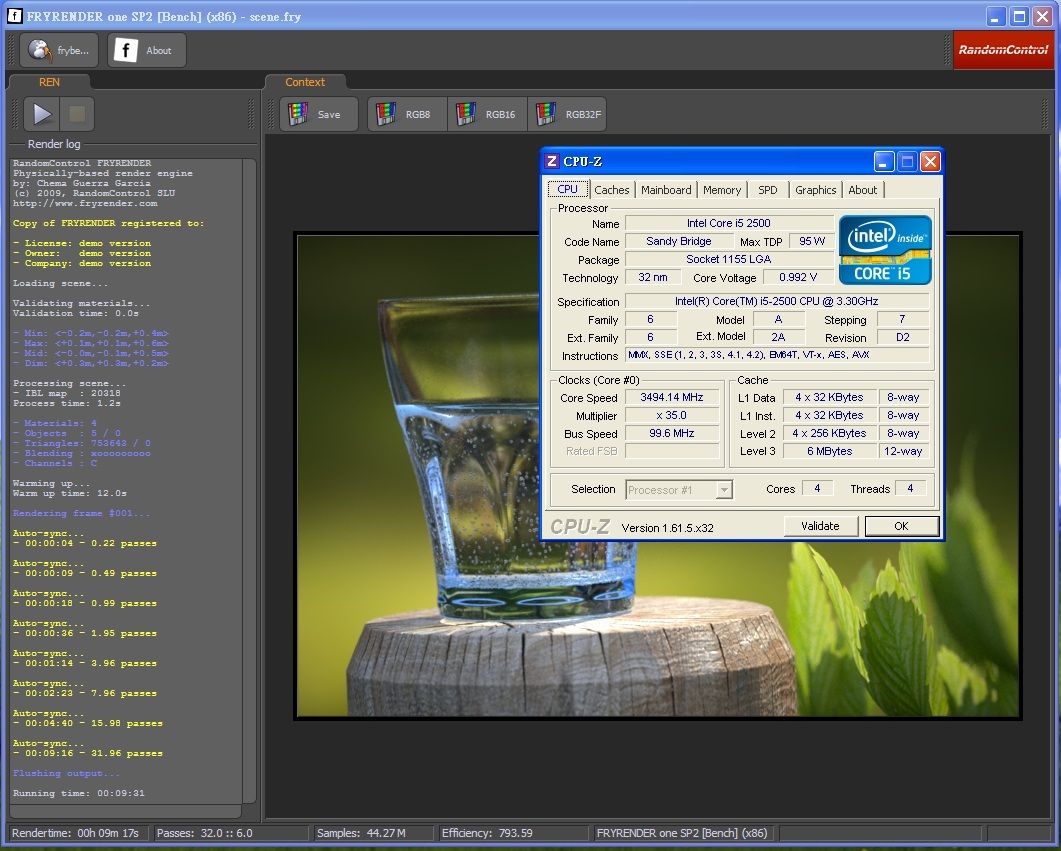Select the REN tab
The image size is (1061, 851).
49,82
